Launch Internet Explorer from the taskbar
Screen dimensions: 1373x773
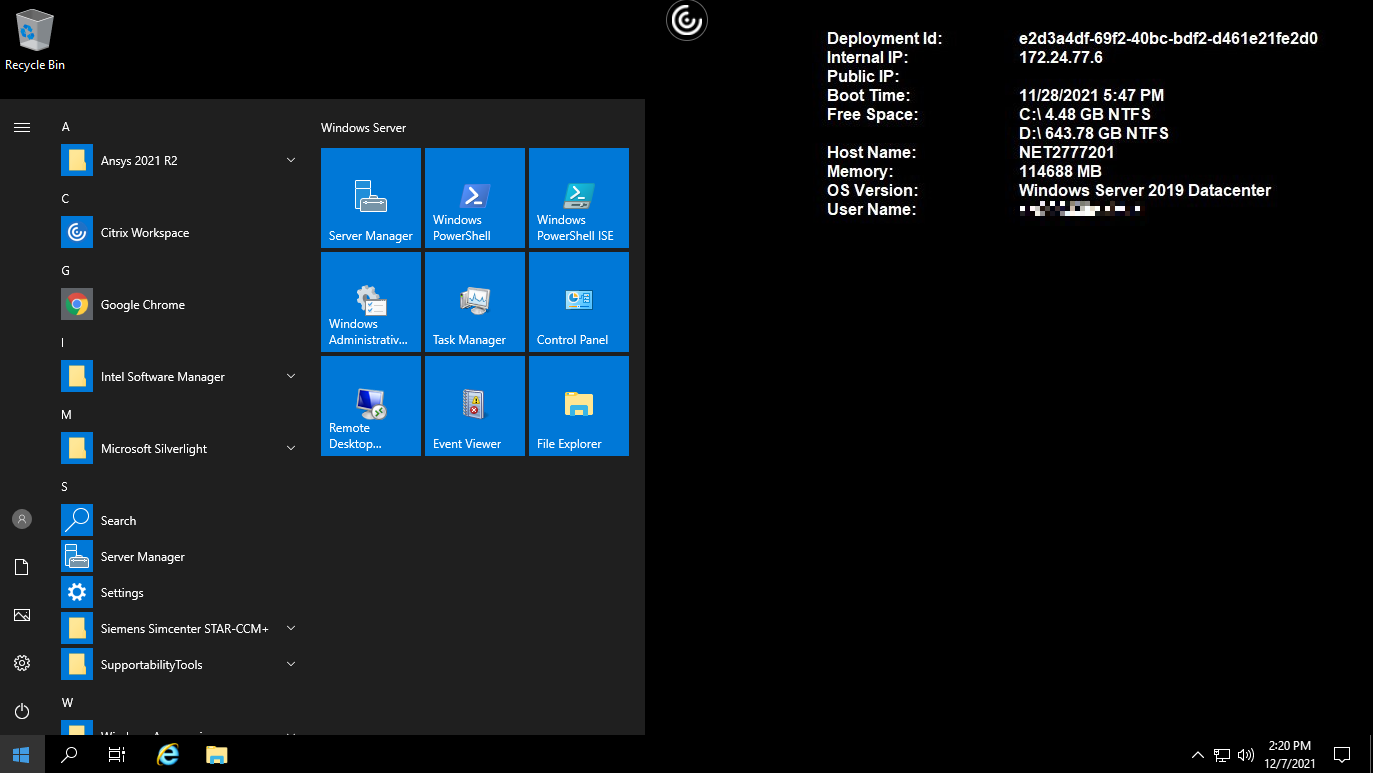(x=168, y=754)
